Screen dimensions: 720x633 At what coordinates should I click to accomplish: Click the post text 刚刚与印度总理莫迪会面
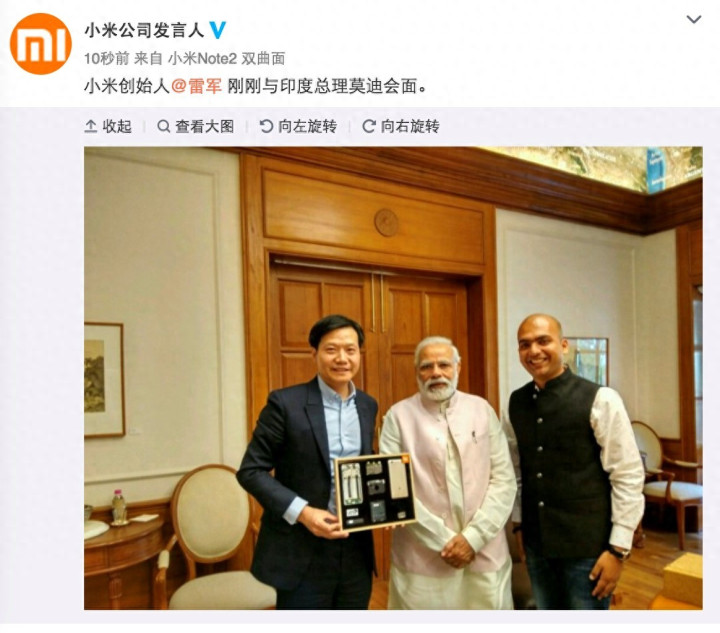[x=327, y=86]
